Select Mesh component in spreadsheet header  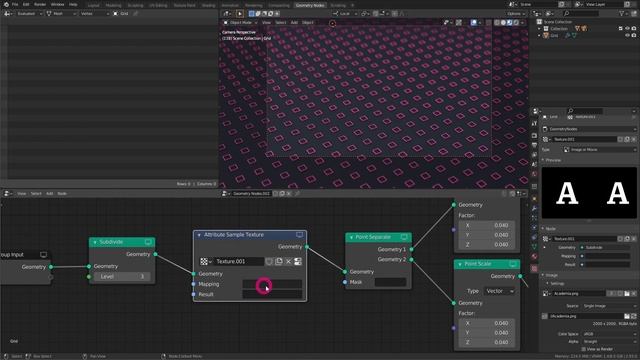click(61, 13)
